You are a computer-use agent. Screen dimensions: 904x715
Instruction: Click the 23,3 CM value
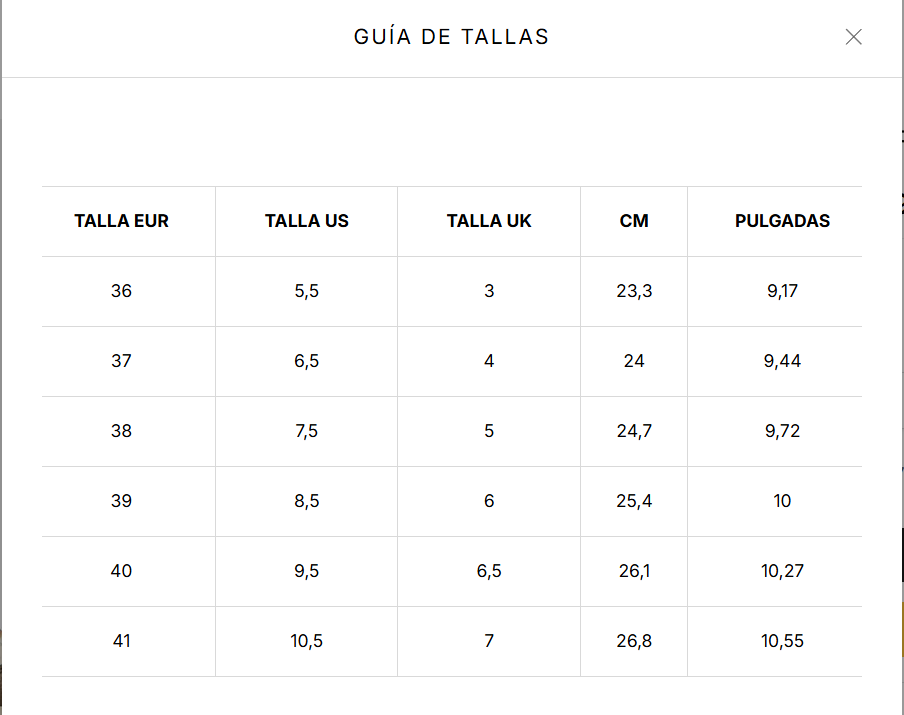coord(634,291)
